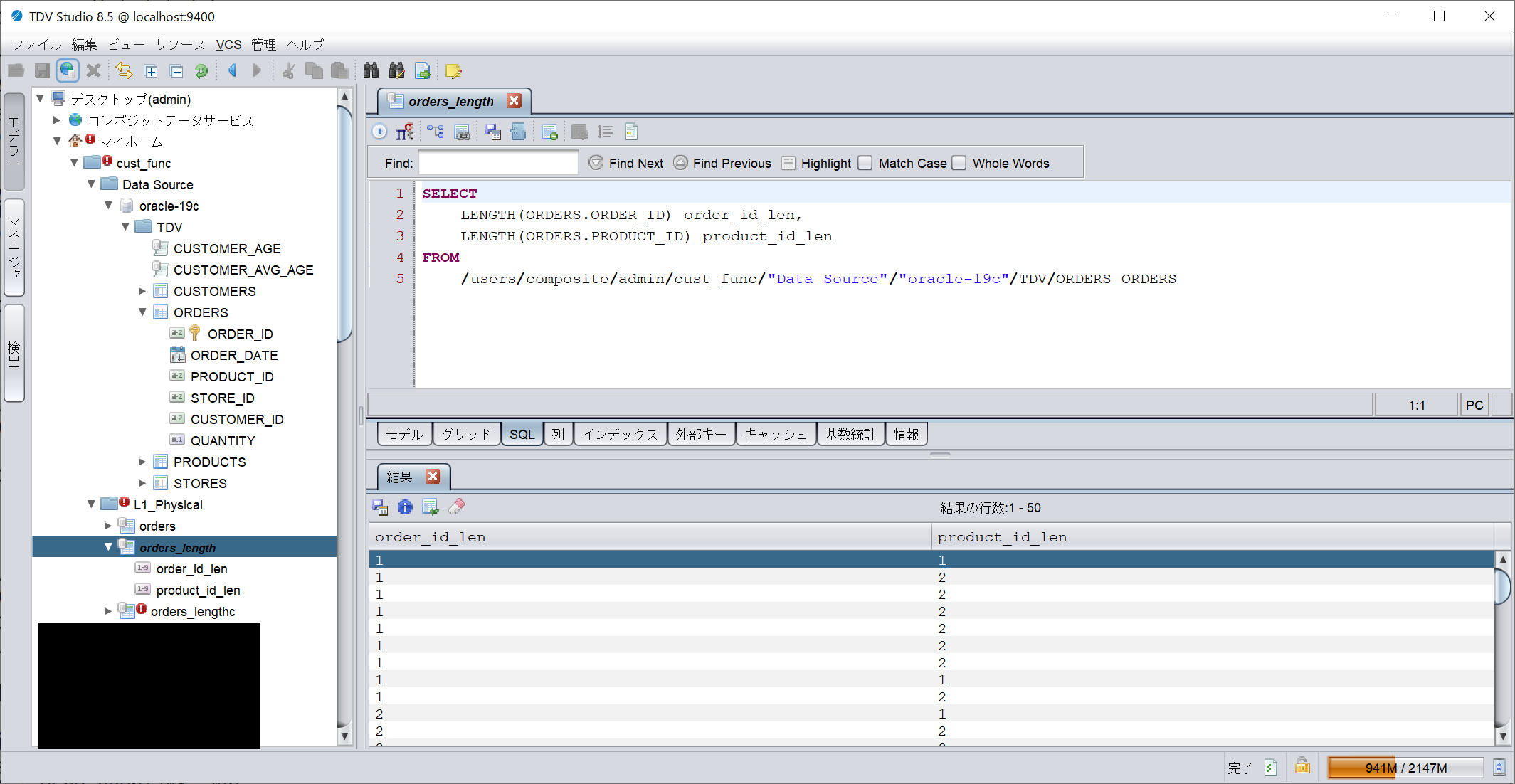
Task: Collapse the デスクトップ(admin) root node
Action: [41, 98]
